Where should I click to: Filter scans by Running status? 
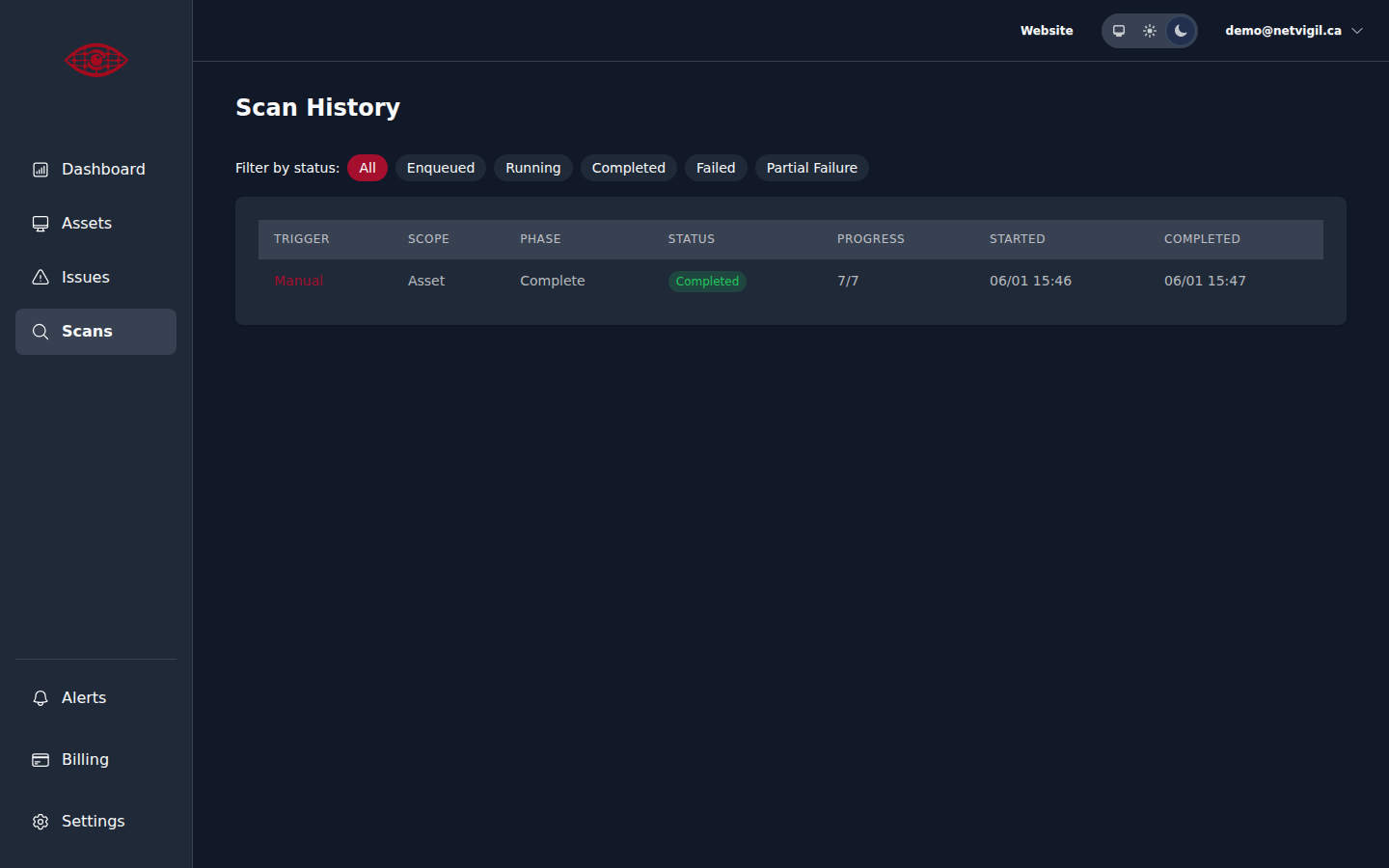point(533,168)
